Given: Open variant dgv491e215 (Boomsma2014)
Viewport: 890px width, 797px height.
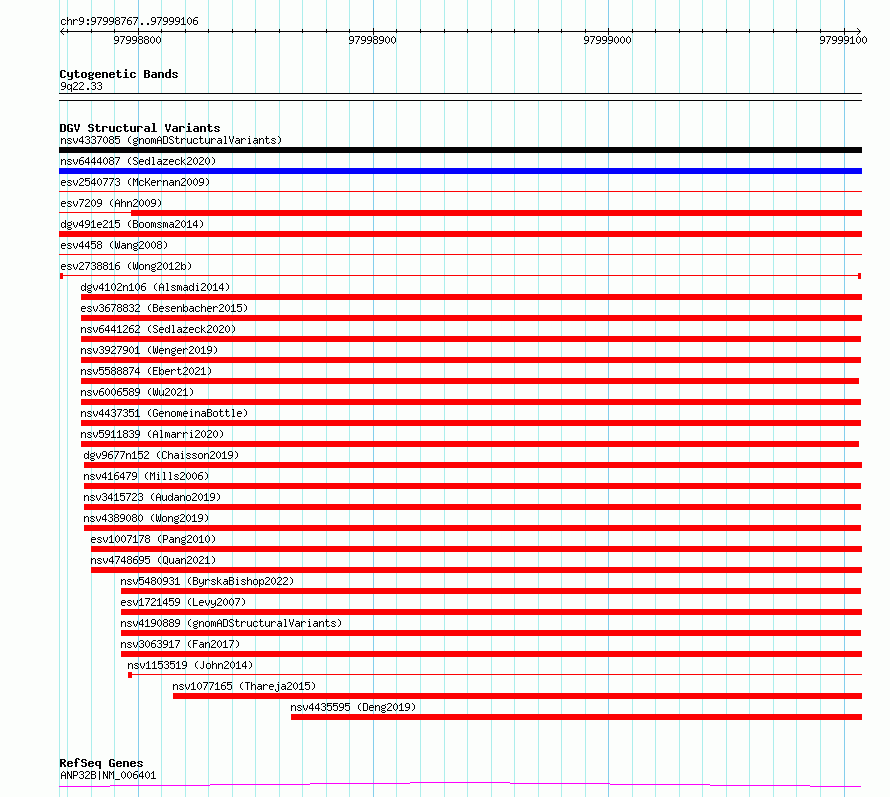Looking at the screenshot, I should (x=132, y=224).
